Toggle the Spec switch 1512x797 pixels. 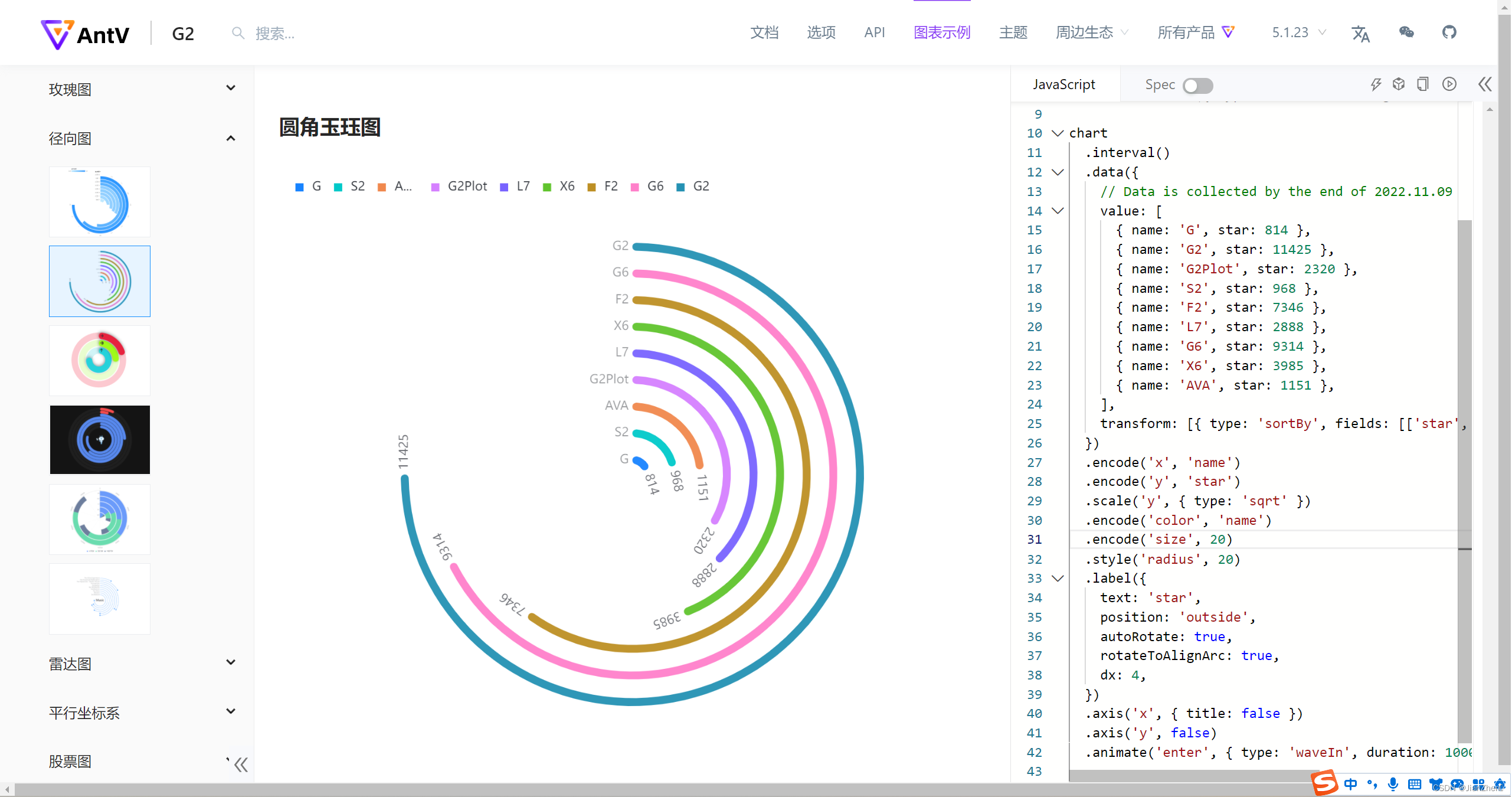pyautogui.click(x=1197, y=86)
